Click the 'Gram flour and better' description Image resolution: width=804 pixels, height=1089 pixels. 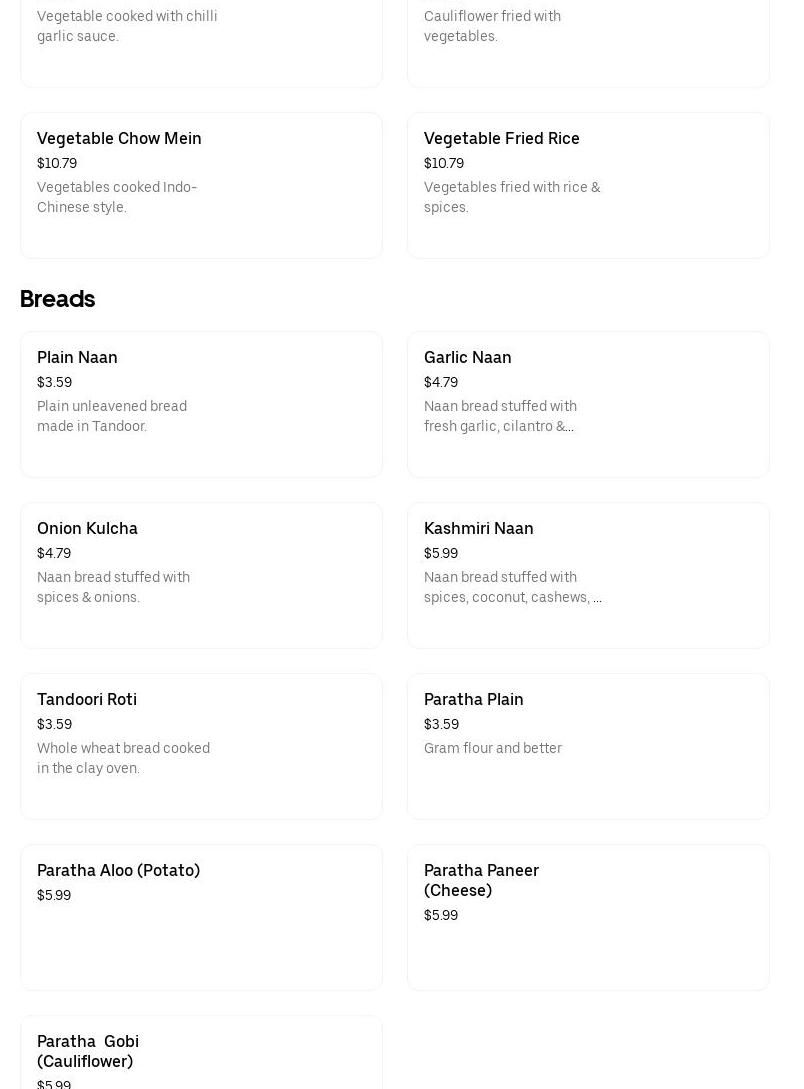[x=493, y=748]
